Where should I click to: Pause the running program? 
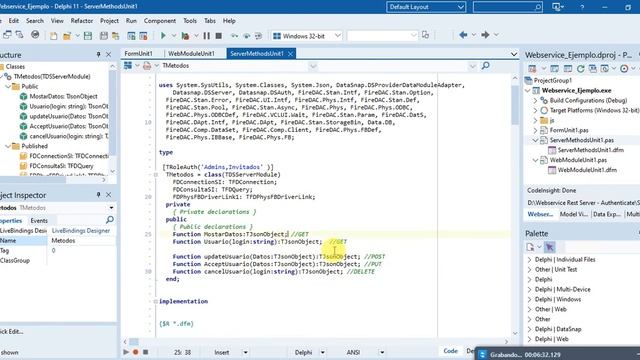(x=207, y=36)
